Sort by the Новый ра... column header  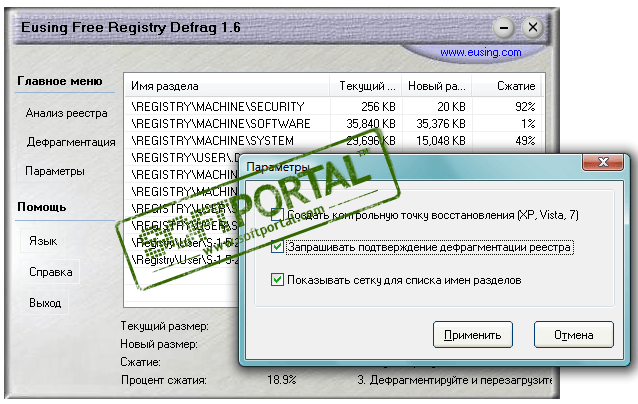pyautogui.click(x=437, y=86)
